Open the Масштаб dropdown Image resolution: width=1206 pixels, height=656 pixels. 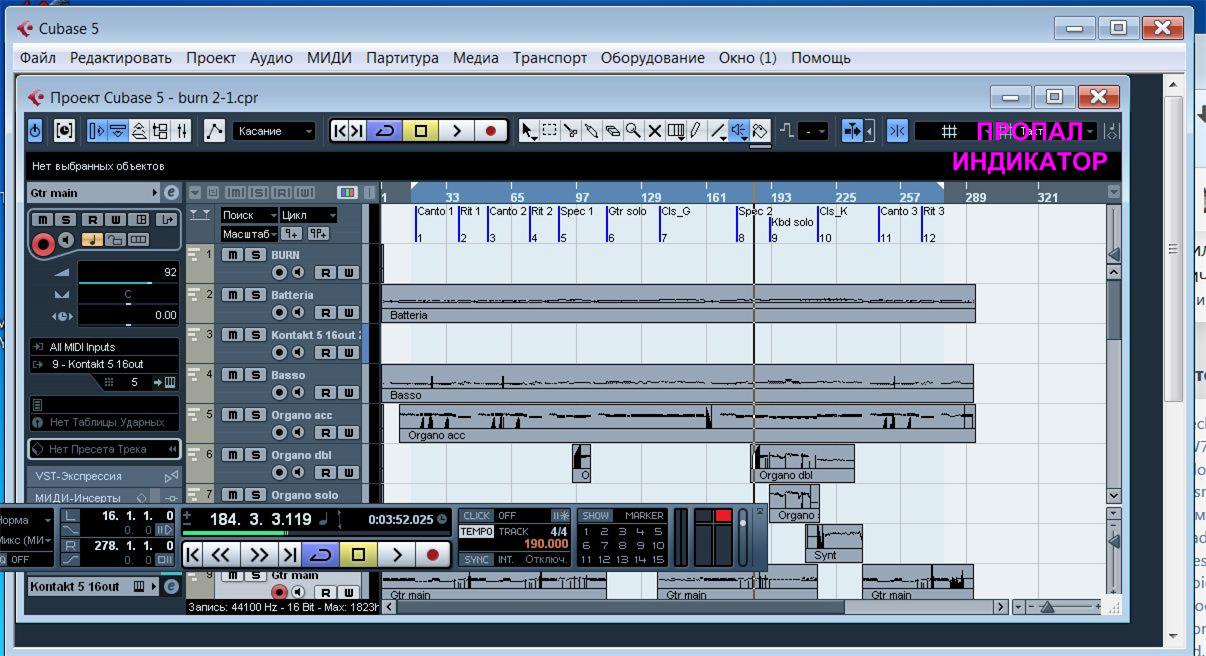249,233
